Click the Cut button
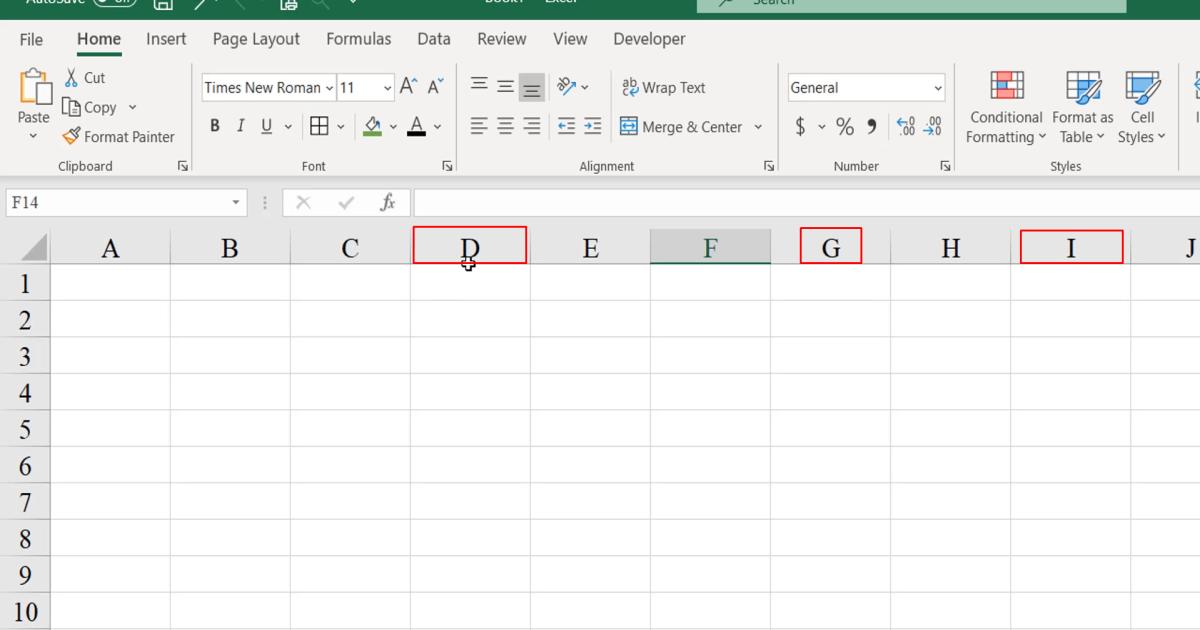The image size is (1200, 630). (x=87, y=77)
